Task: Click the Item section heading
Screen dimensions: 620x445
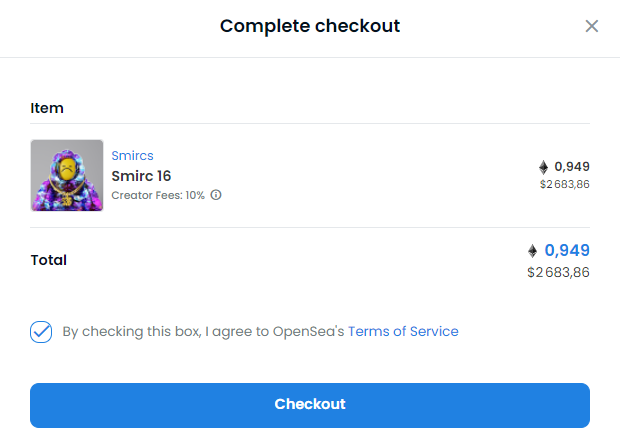Action: click(x=47, y=108)
